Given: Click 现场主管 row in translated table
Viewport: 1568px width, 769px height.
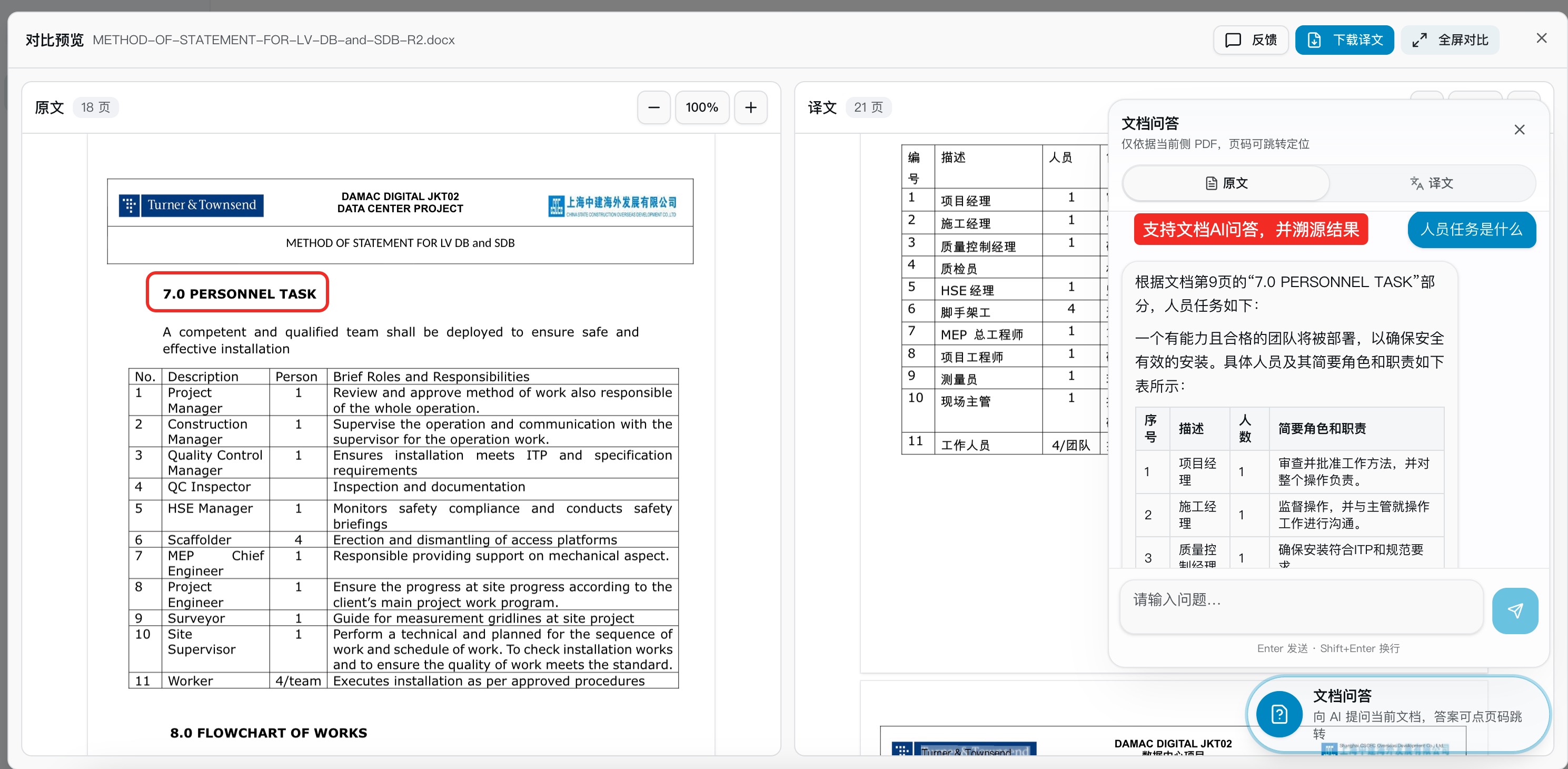Looking at the screenshot, I should (1004, 411).
